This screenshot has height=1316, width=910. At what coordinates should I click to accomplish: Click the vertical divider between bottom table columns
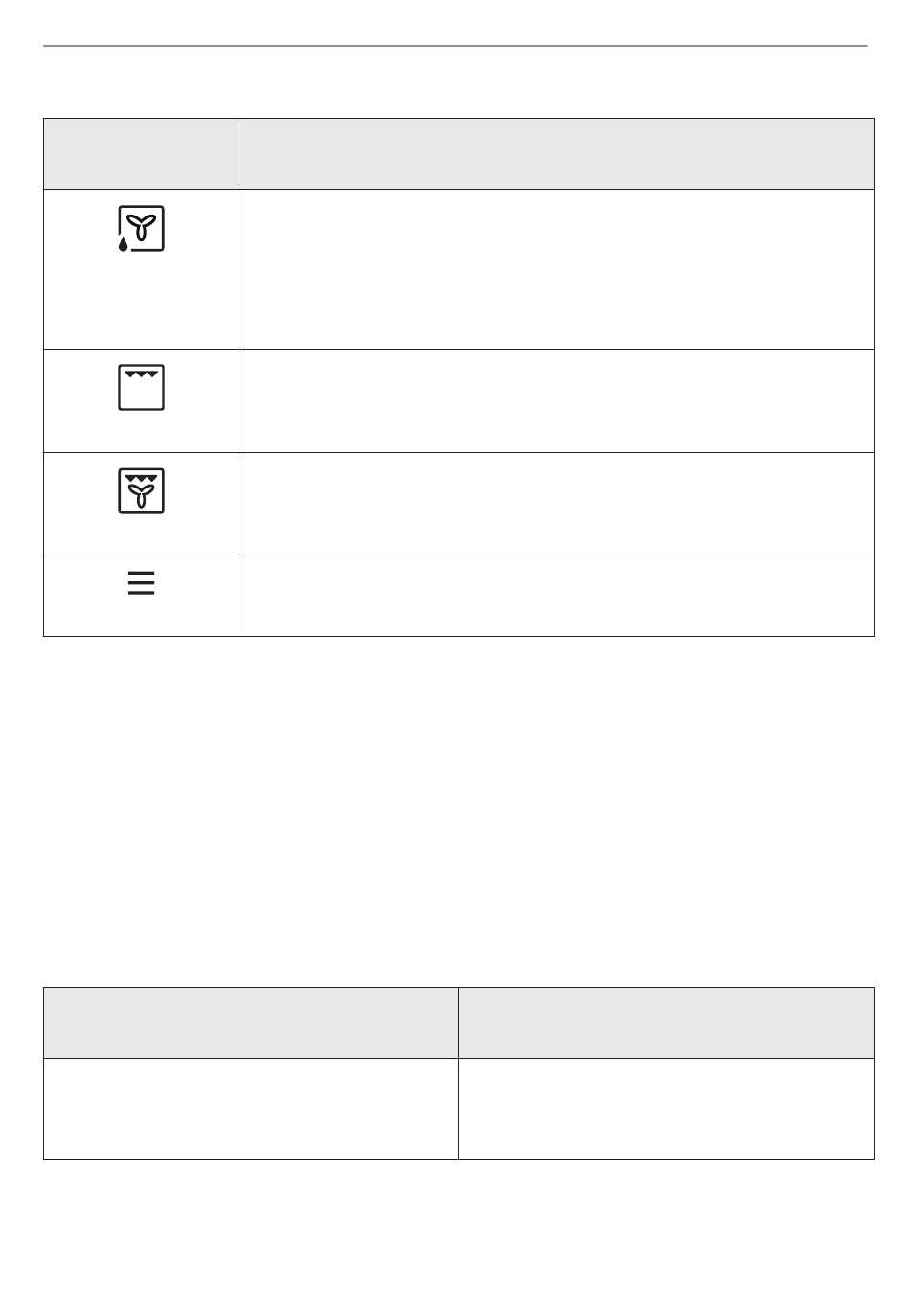click(x=458, y=1074)
